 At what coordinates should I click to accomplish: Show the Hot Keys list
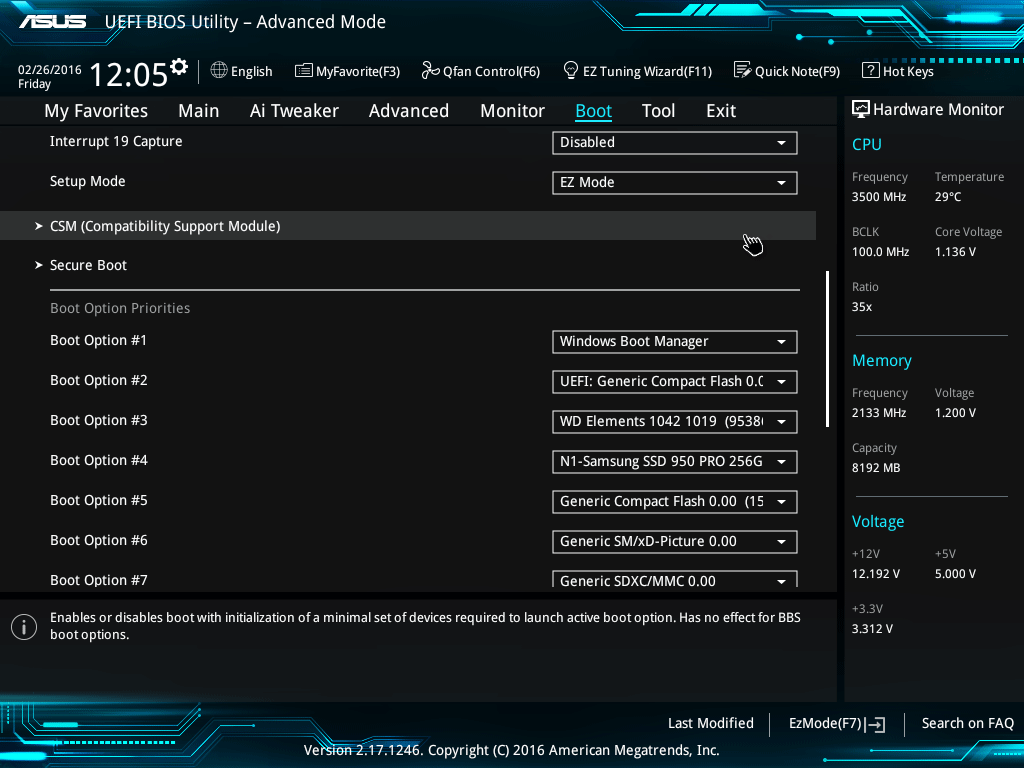tap(898, 71)
